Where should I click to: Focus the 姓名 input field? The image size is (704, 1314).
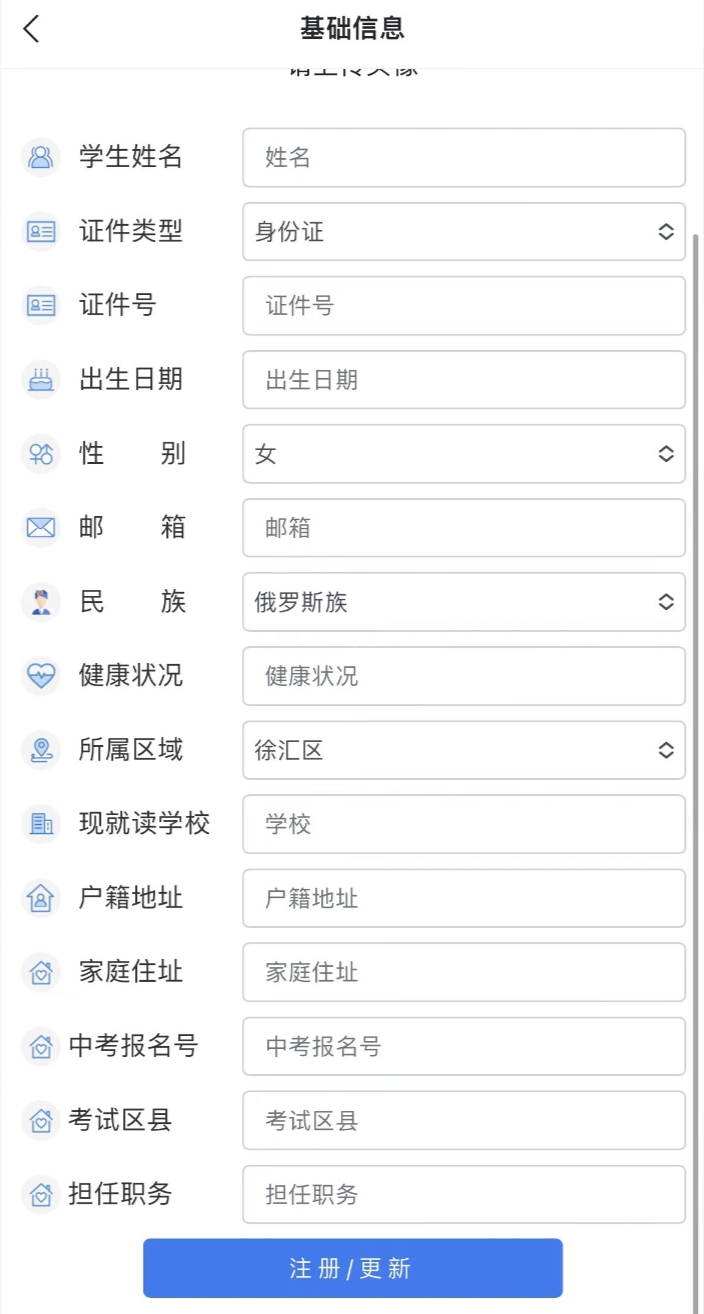464,157
